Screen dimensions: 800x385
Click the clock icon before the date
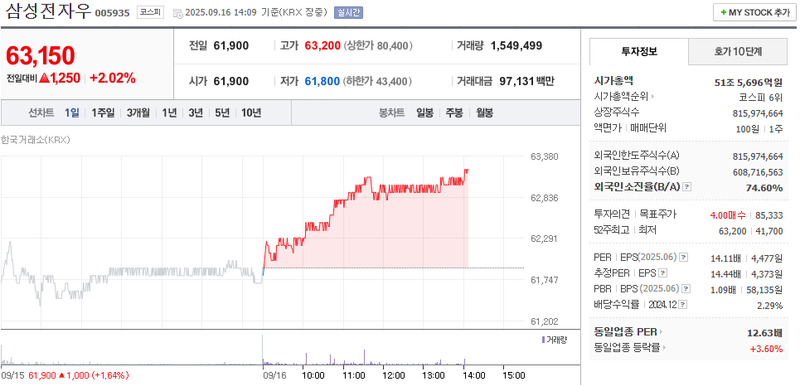click(x=178, y=13)
